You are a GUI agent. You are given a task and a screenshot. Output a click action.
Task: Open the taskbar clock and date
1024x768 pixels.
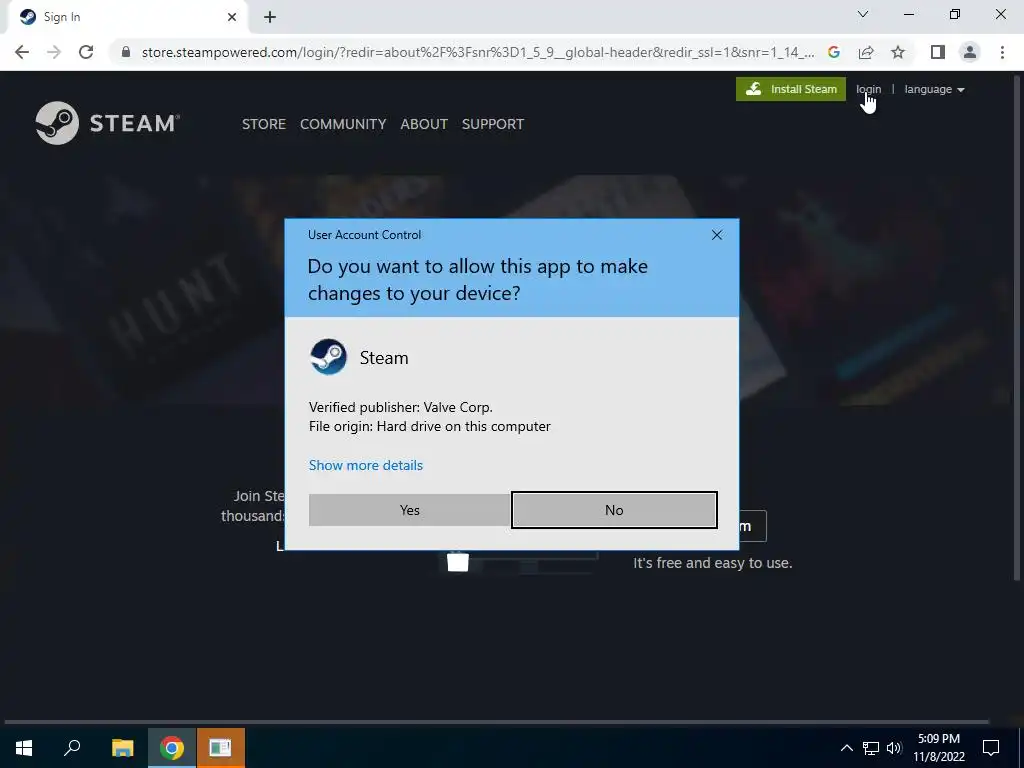click(938, 748)
